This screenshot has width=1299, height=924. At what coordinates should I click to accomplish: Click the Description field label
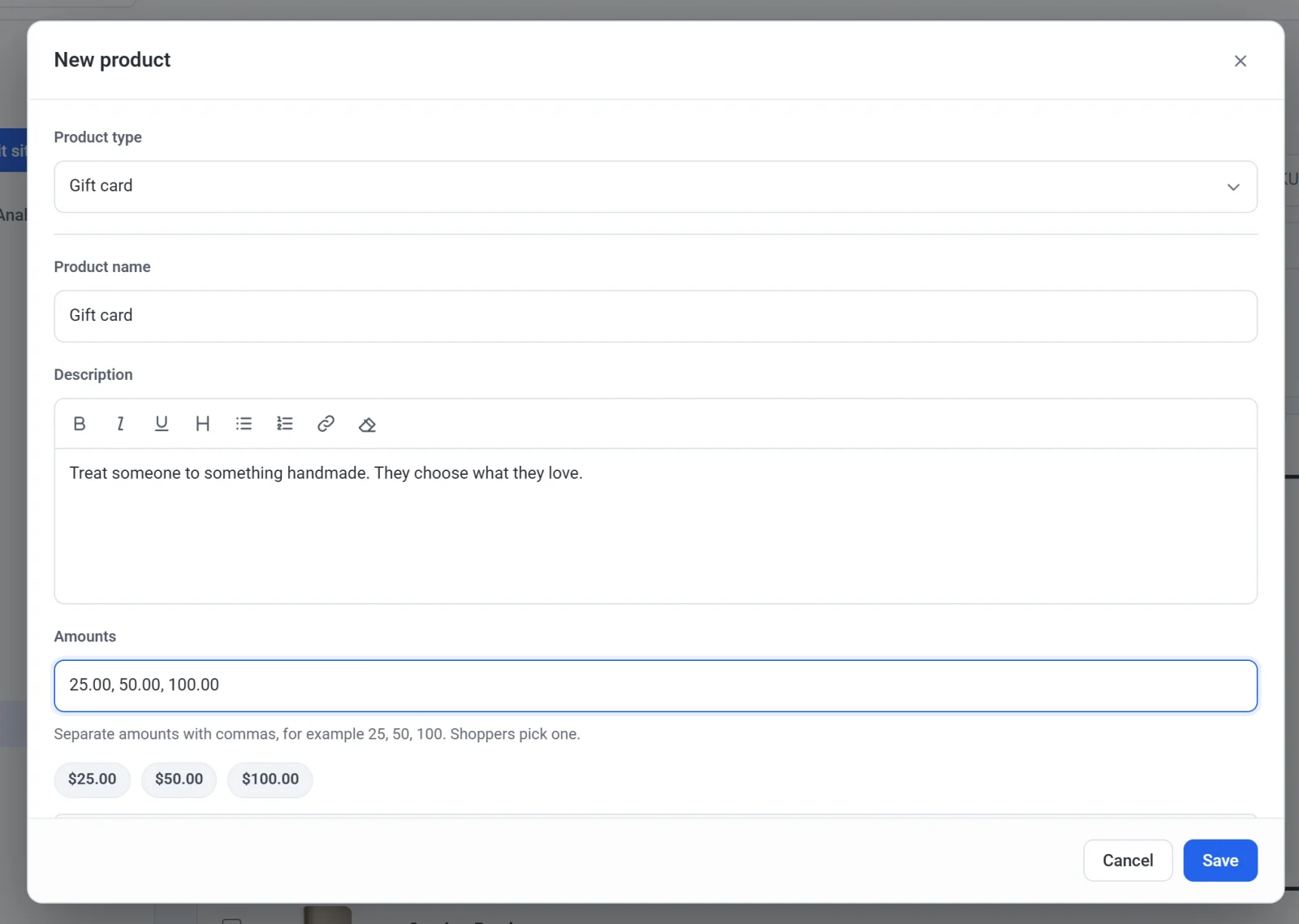93,374
